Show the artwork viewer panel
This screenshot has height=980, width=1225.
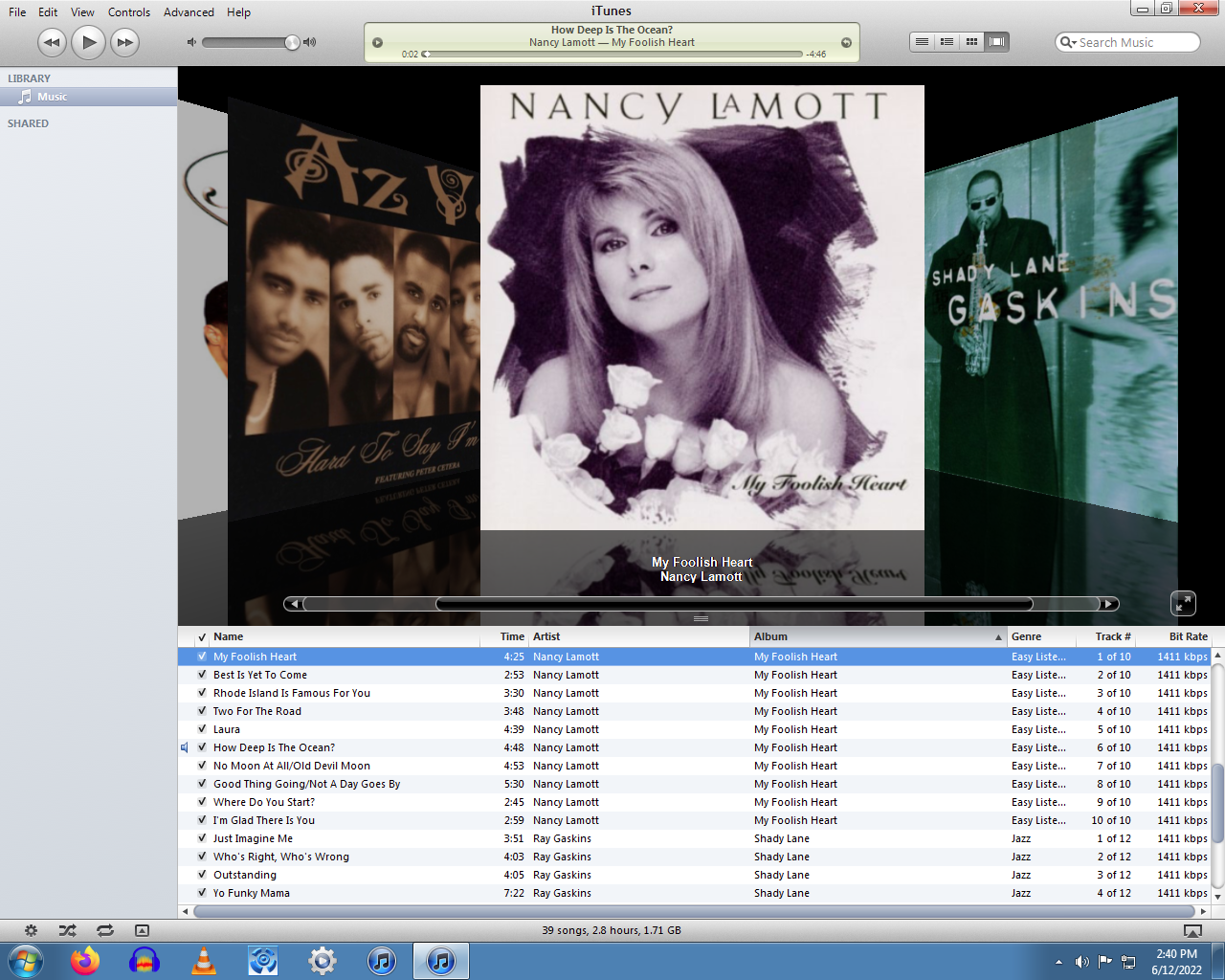(142, 930)
